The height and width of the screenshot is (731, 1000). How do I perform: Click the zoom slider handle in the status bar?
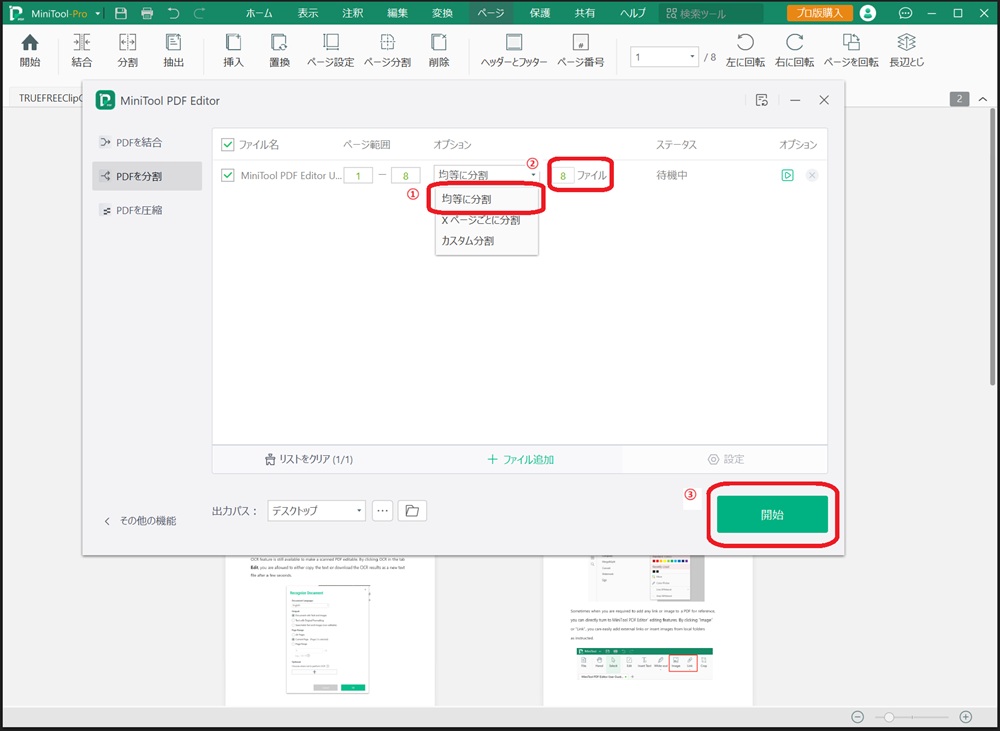click(888, 717)
